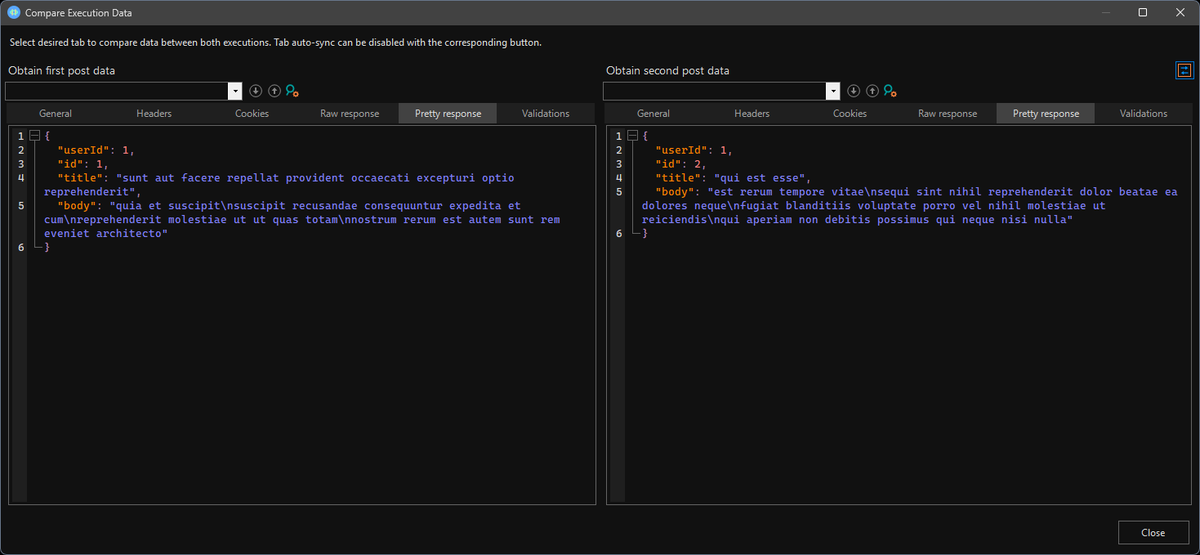Image resolution: width=1200 pixels, height=555 pixels.
Task: Toggle the tab auto-sync button
Action: (x=1184, y=70)
